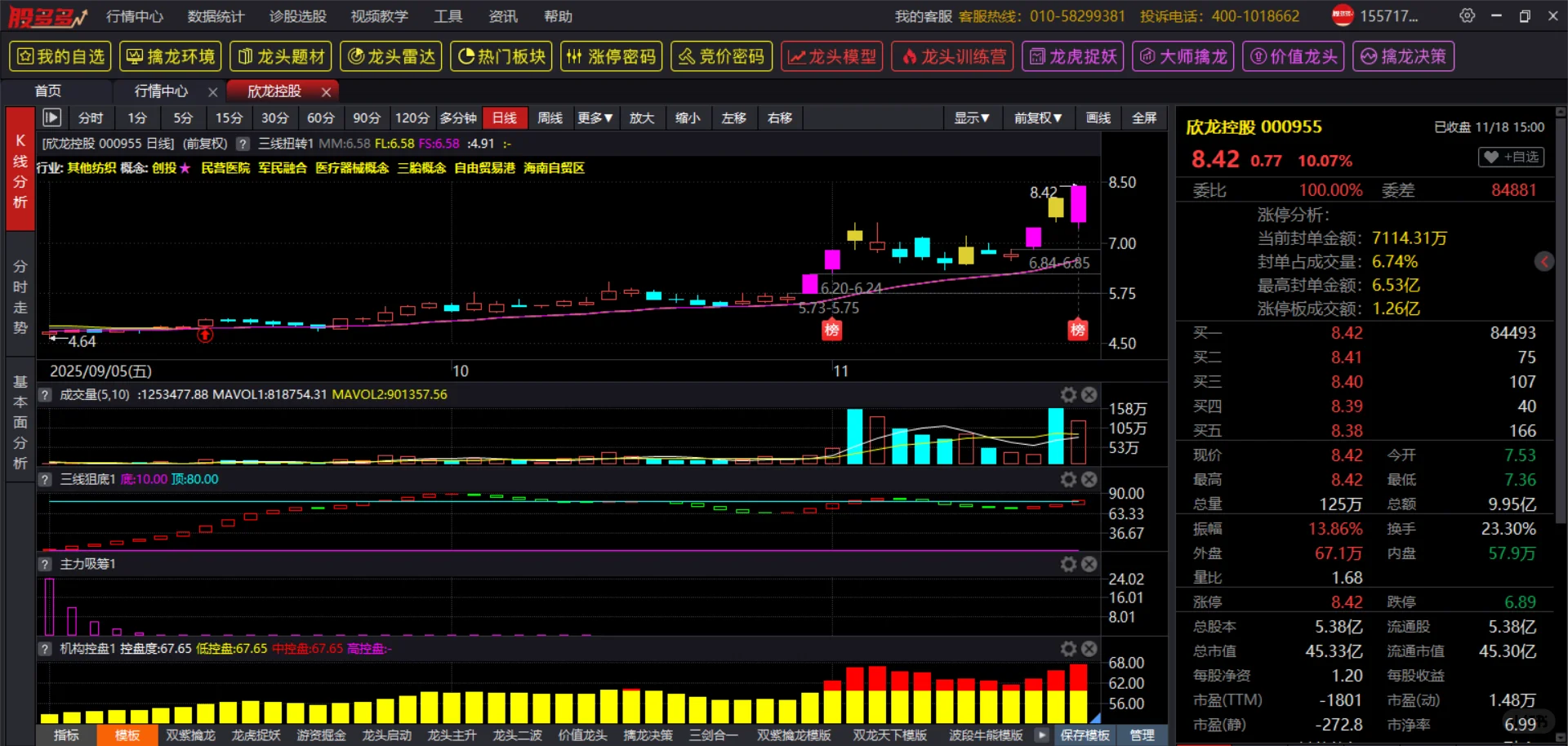This screenshot has width=1568, height=746.
Task: Click the user avatar icon in title bar
Action: [x=1343, y=16]
